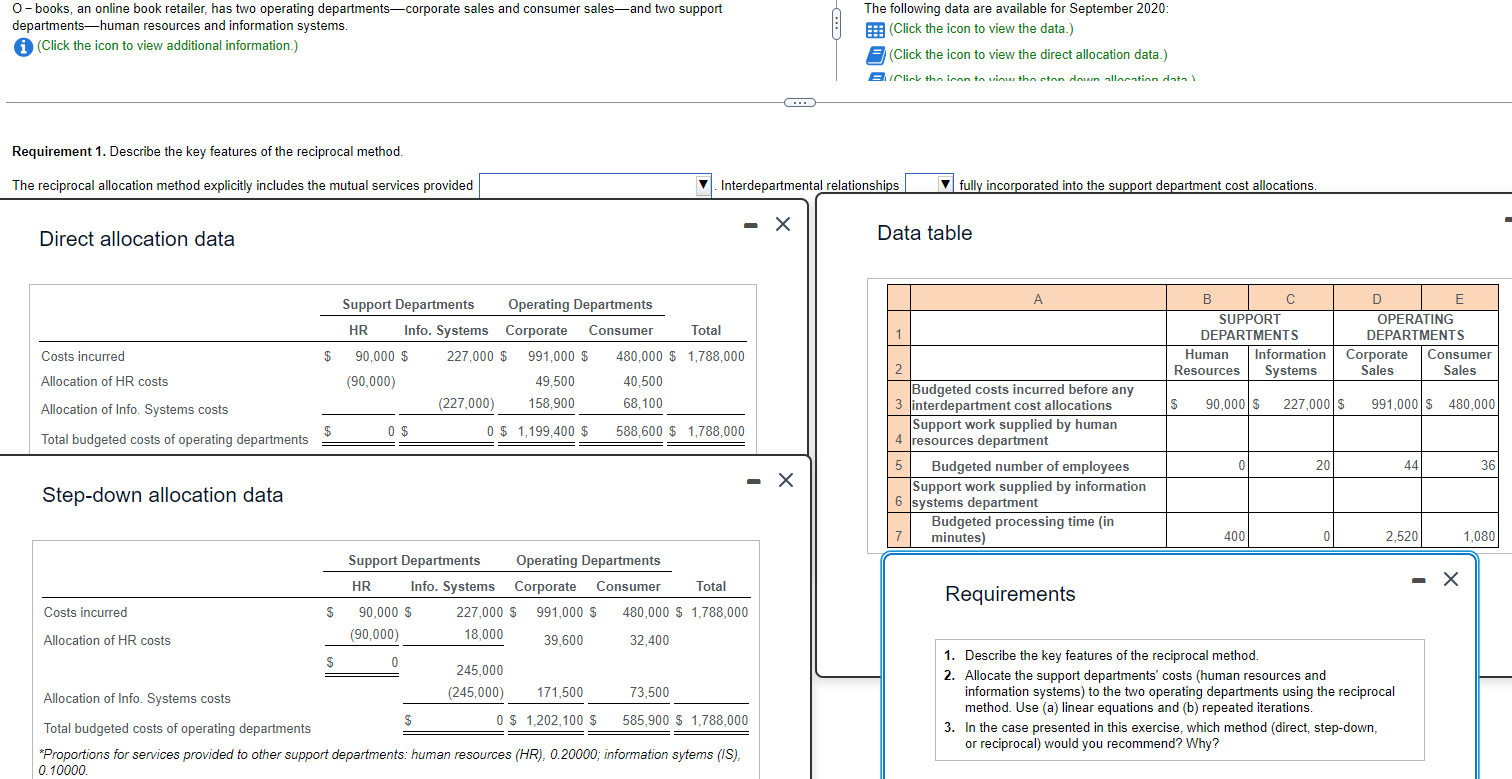The width and height of the screenshot is (1512, 779).
Task: Click the 68,100 value in direct allocation
Action: [x=642, y=404]
